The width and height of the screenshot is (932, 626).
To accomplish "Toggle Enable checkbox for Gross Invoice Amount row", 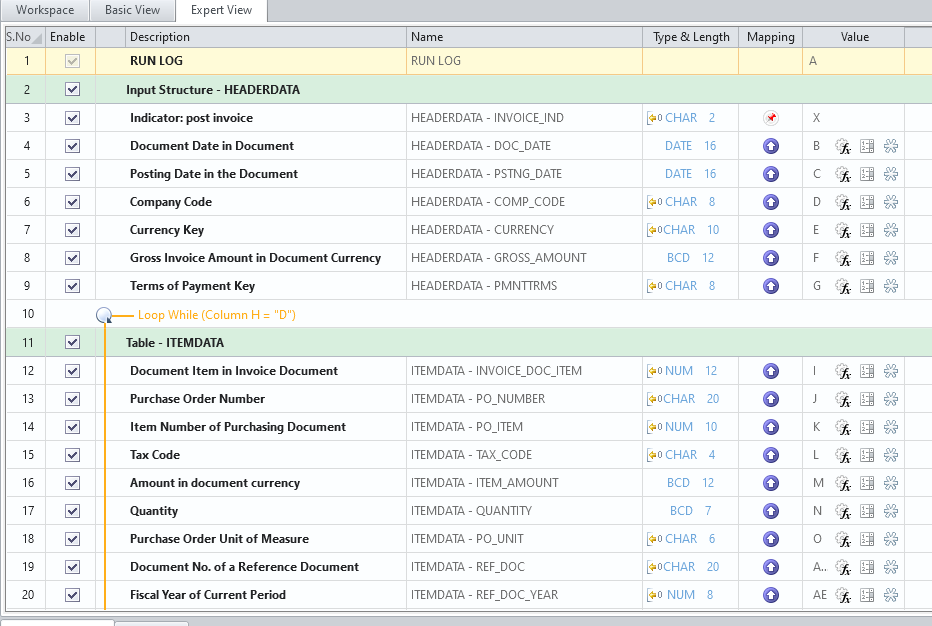I will (x=73, y=257).
